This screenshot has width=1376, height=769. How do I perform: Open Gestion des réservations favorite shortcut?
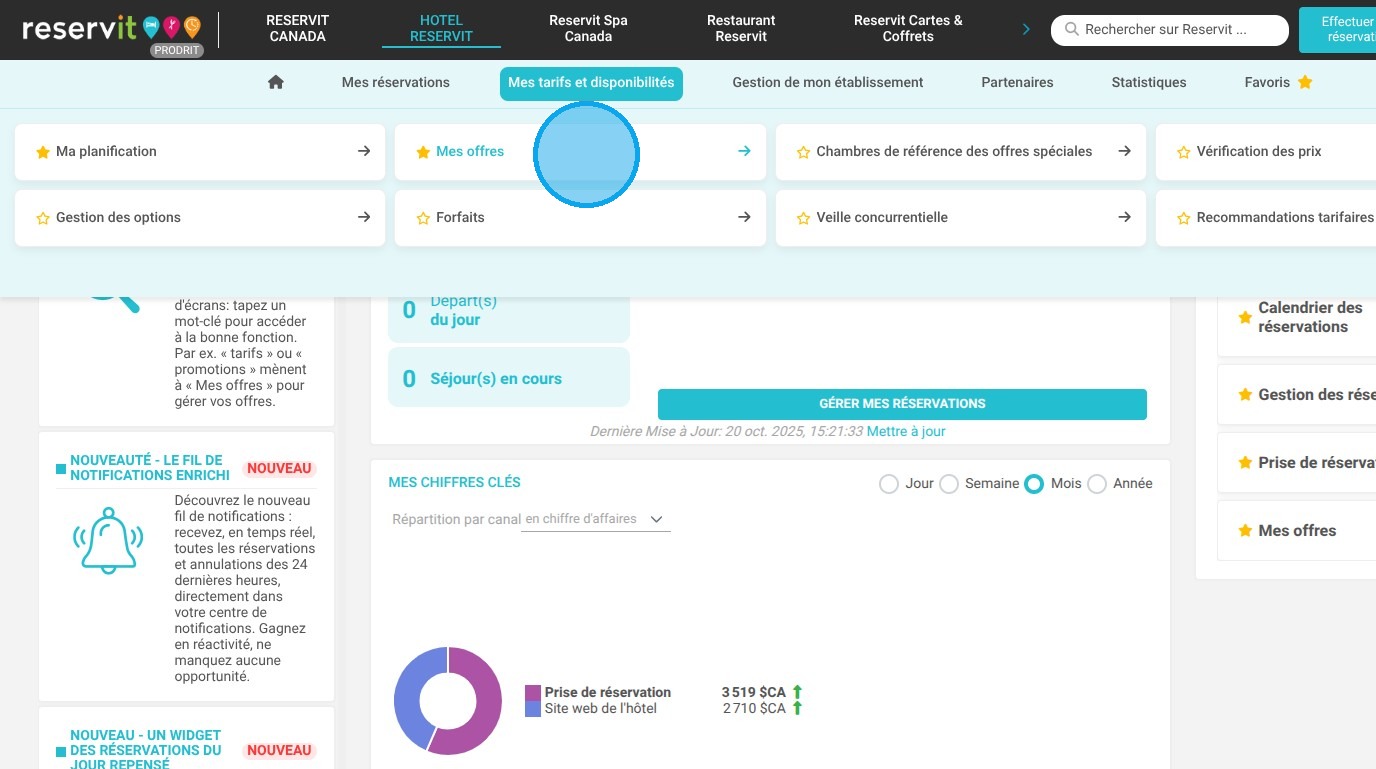(1297, 395)
